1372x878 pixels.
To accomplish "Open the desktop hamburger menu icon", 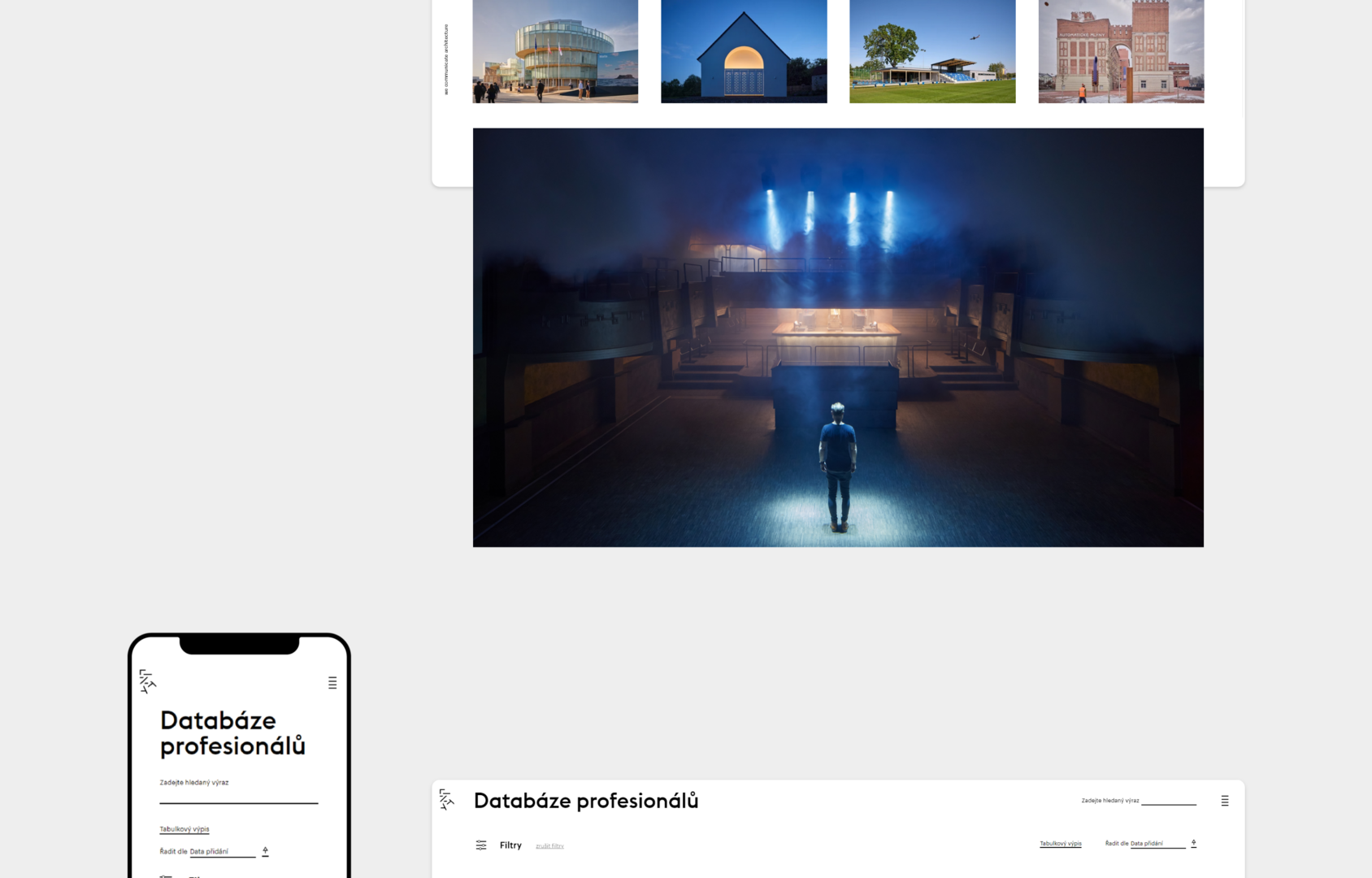I will [1225, 801].
